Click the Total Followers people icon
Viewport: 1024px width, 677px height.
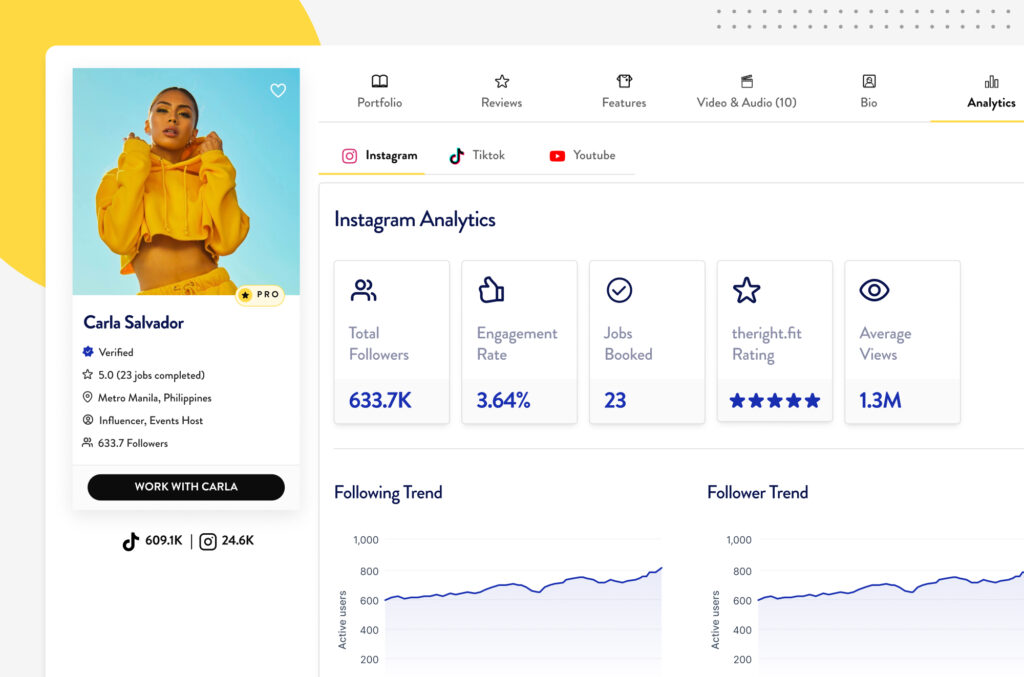click(363, 291)
